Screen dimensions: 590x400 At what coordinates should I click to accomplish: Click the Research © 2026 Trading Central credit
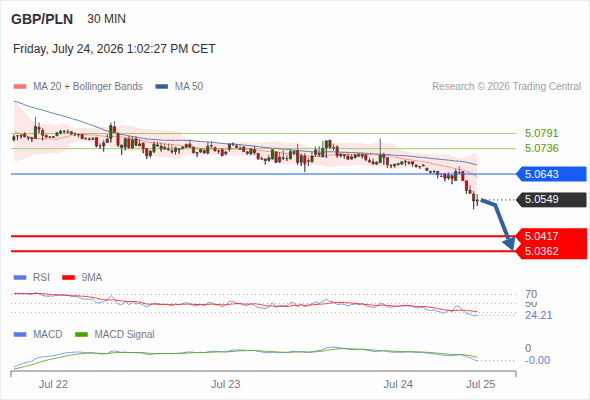(x=506, y=87)
